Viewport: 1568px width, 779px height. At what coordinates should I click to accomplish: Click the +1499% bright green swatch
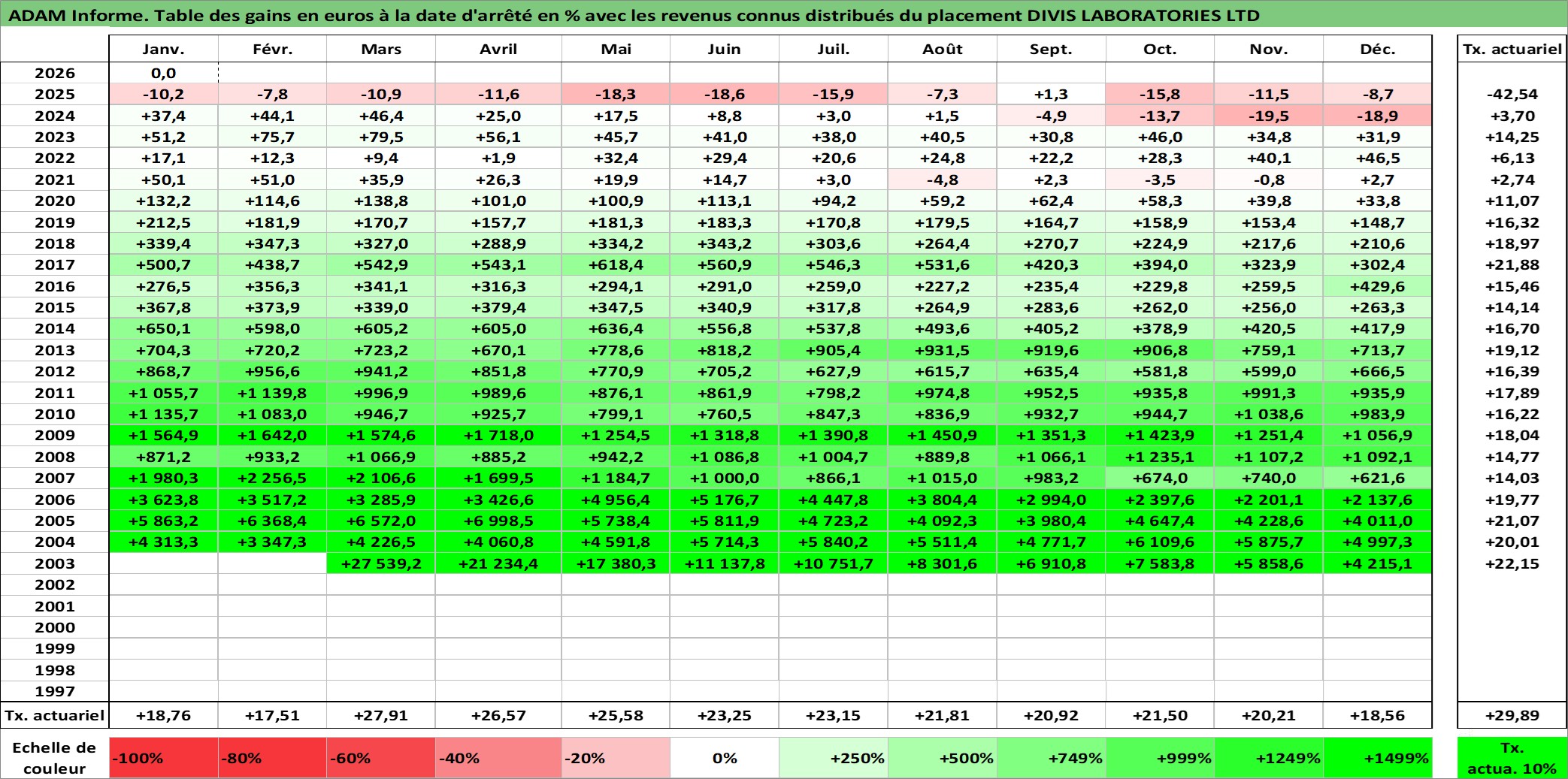(1378, 758)
